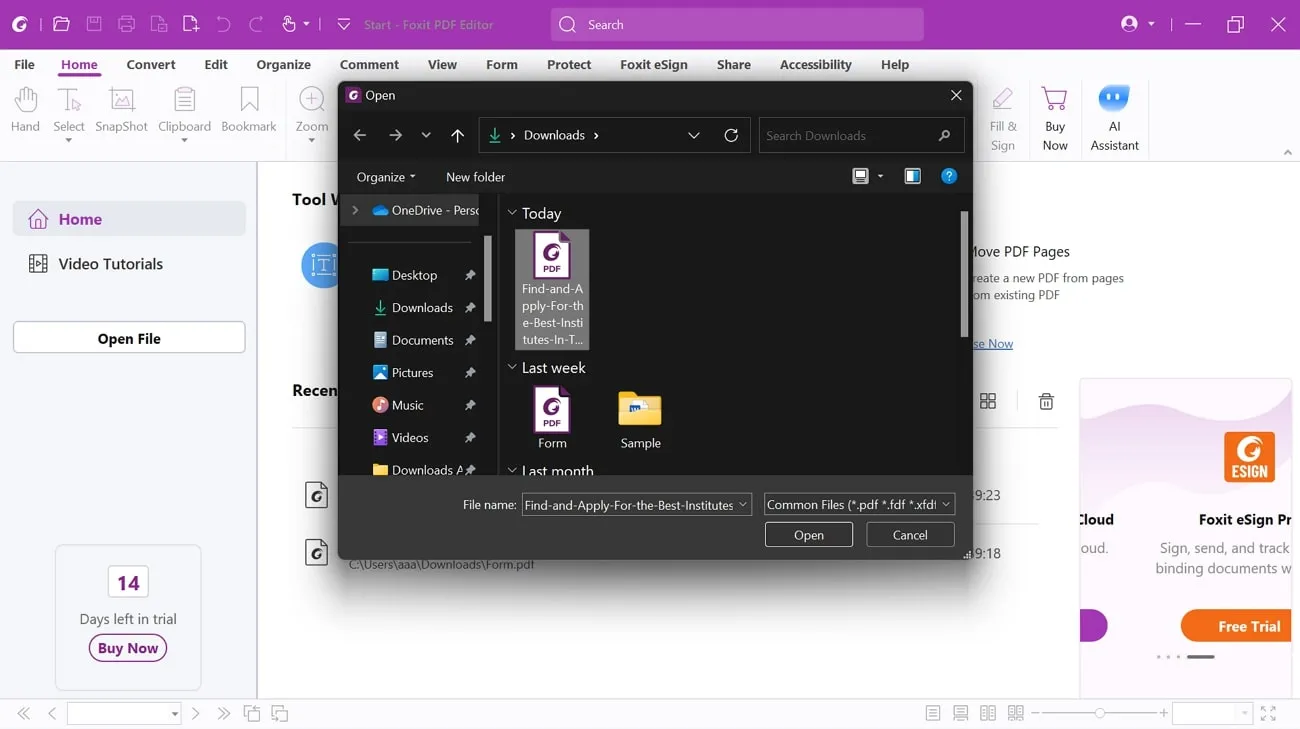Click the account profile icon
This screenshot has width=1300, height=729.
[1130, 24]
